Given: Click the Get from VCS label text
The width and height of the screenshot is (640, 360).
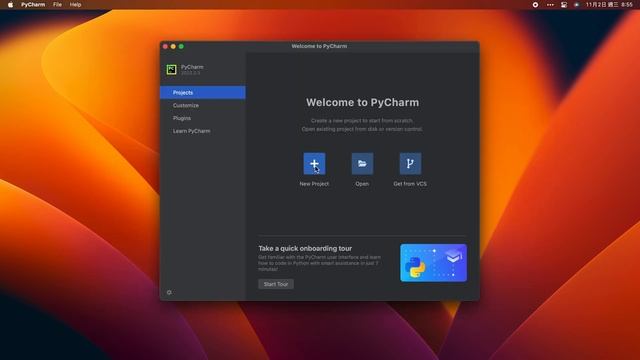Looking at the screenshot, I should [x=410, y=184].
